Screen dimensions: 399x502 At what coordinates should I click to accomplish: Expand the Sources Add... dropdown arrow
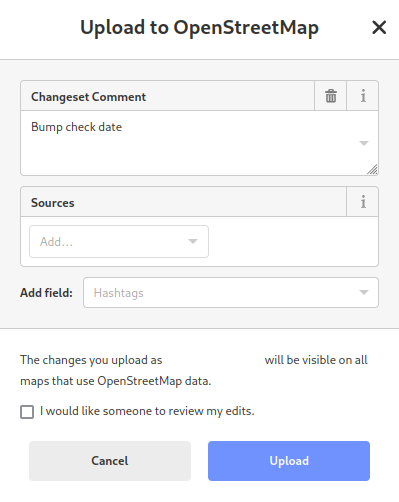pyautogui.click(x=193, y=241)
